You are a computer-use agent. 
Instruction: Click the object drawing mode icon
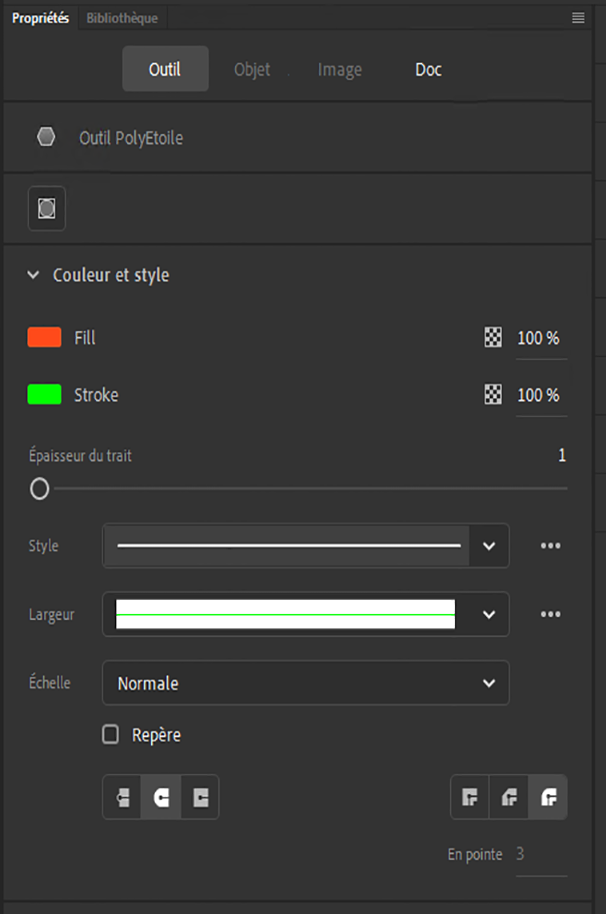(x=46, y=208)
